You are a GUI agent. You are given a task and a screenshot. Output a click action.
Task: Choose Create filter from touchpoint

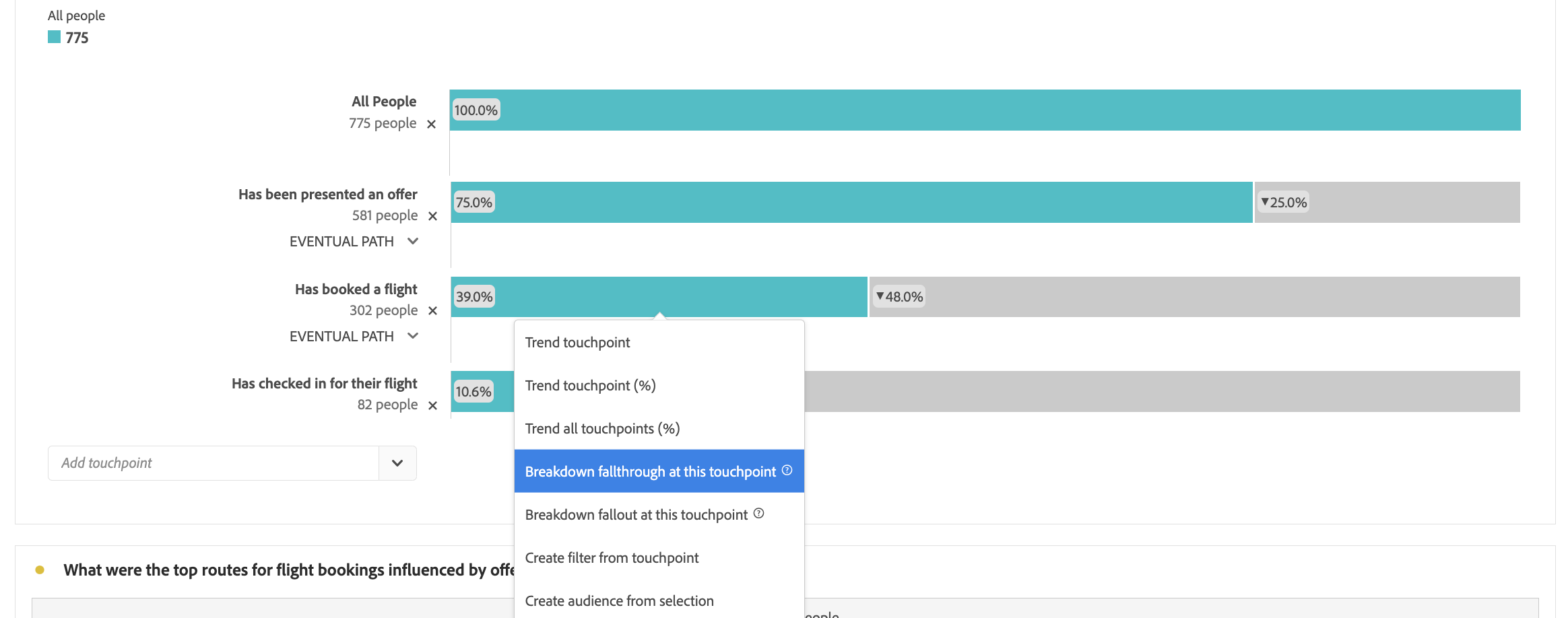tap(659, 558)
